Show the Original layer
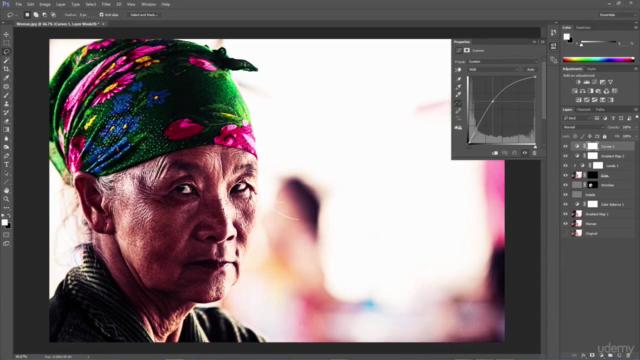The height and width of the screenshot is (360, 640). (x=566, y=233)
